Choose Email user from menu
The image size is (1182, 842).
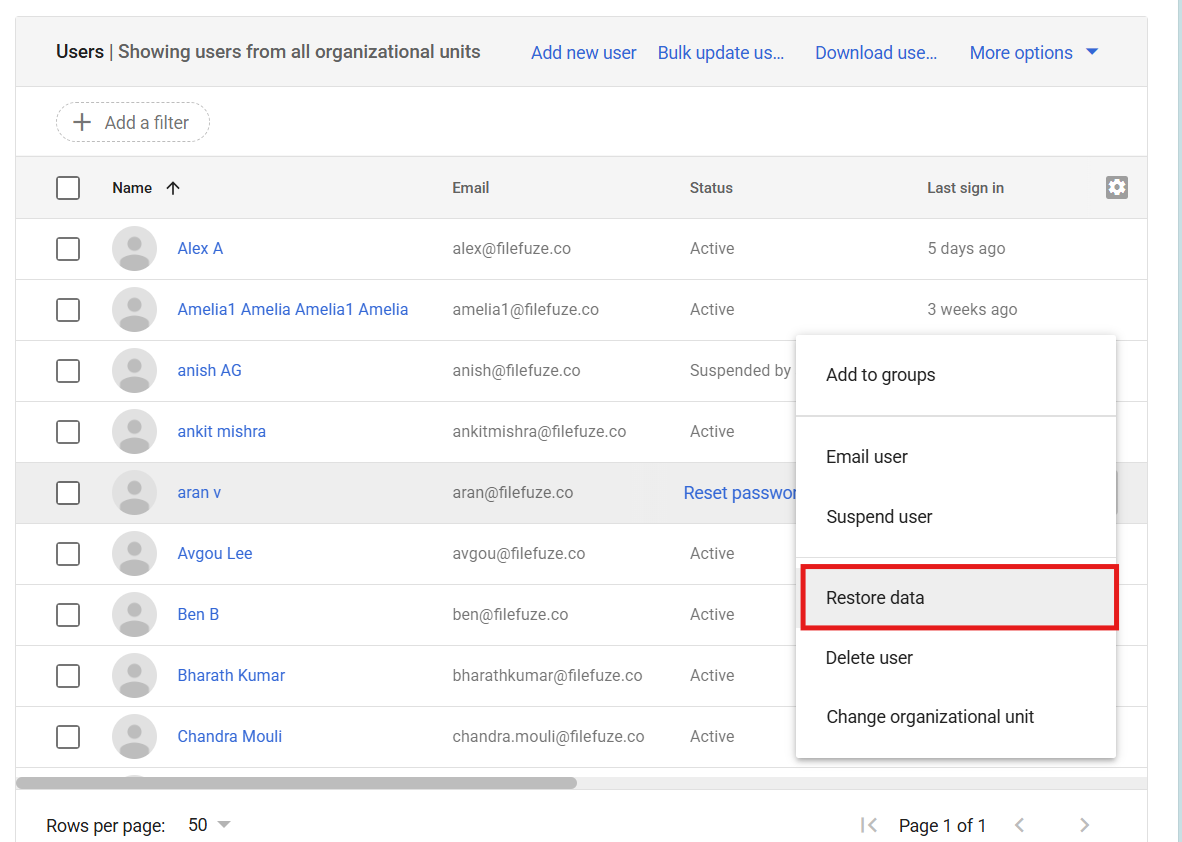pos(956,457)
